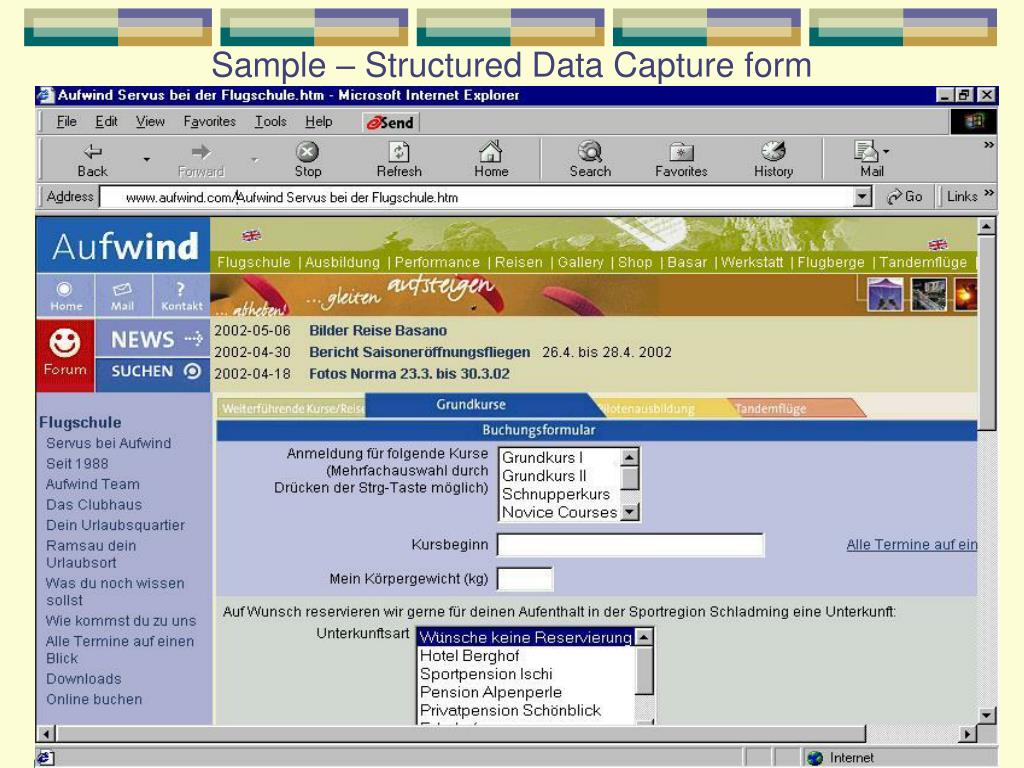Click the Internet Explorer page icon in title bar

point(46,95)
